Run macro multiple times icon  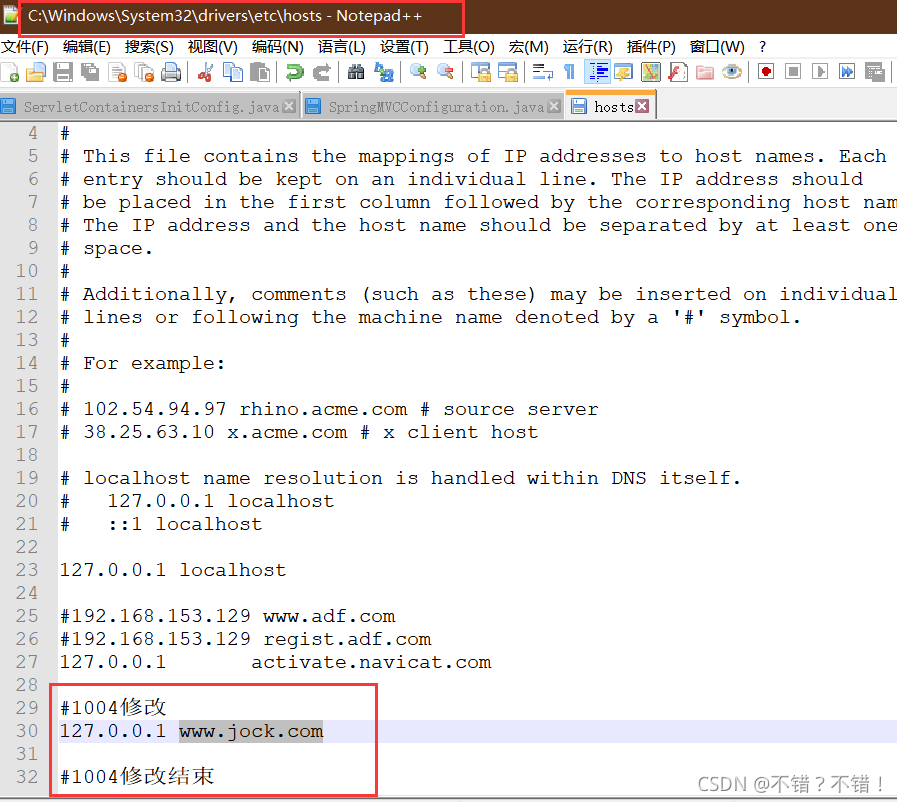[x=847, y=73]
